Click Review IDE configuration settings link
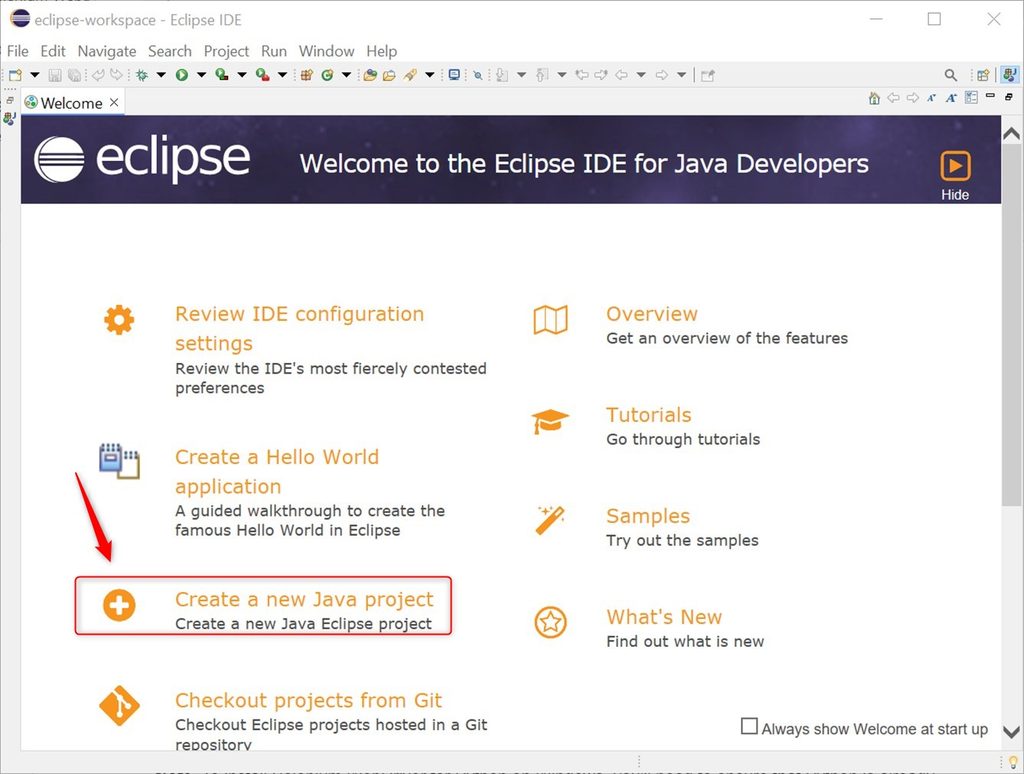This screenshot has height=774, width=1024. click(300, 329)
